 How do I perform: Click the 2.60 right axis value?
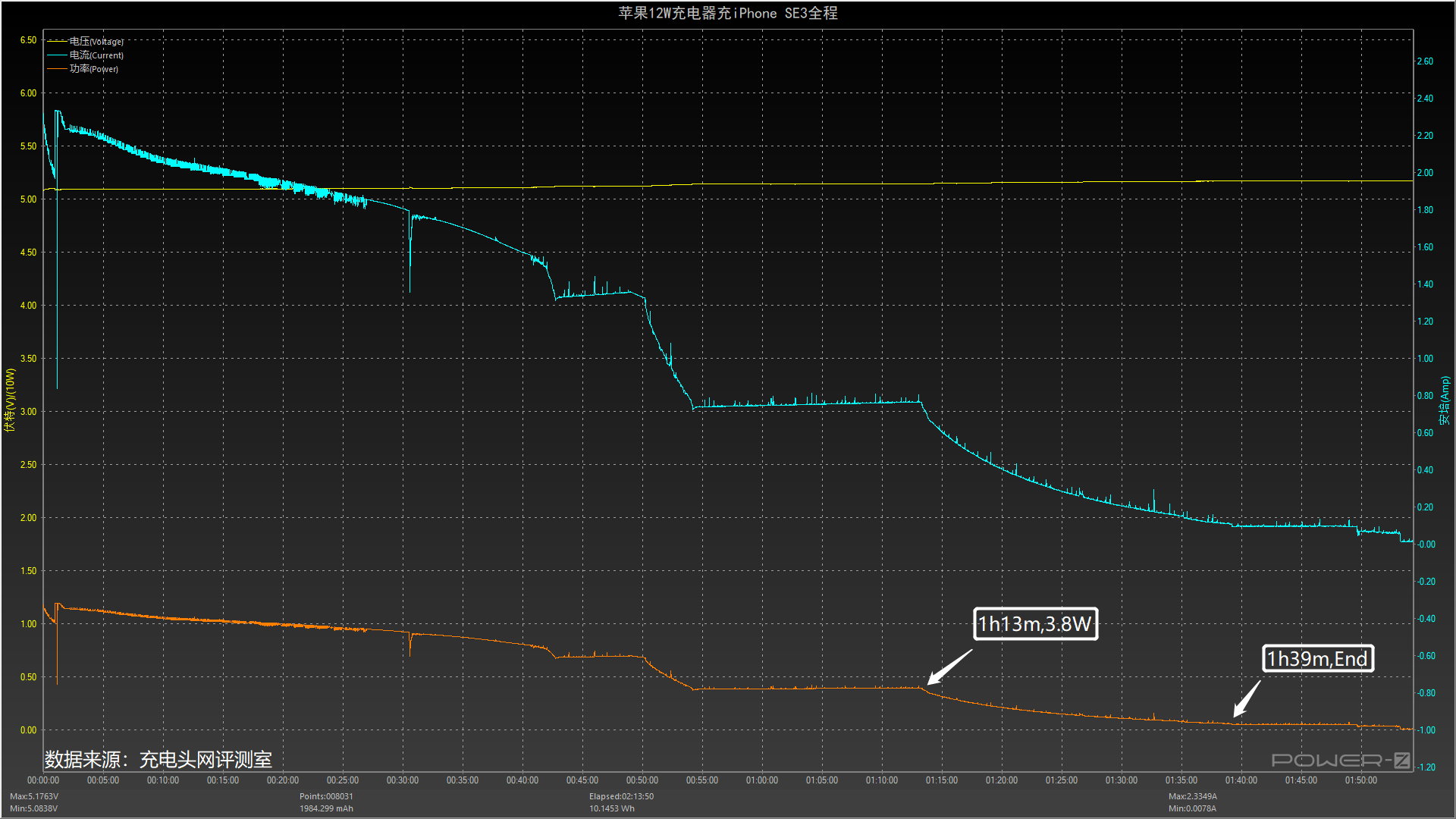tap(1426, 61)
